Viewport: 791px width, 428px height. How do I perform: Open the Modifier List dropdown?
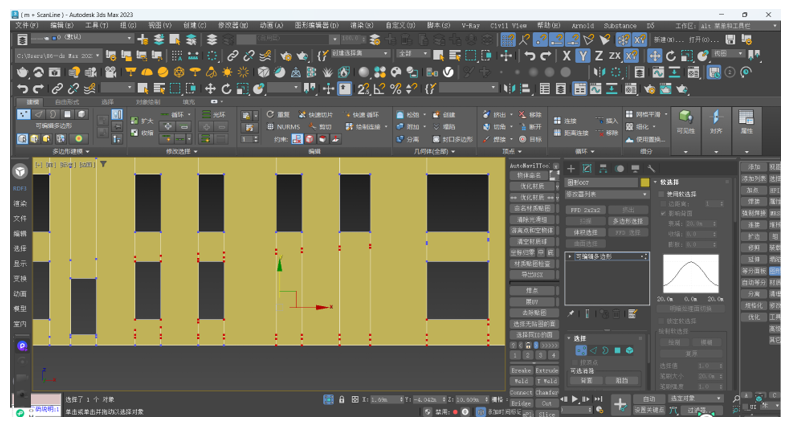(x=607, y=195)
